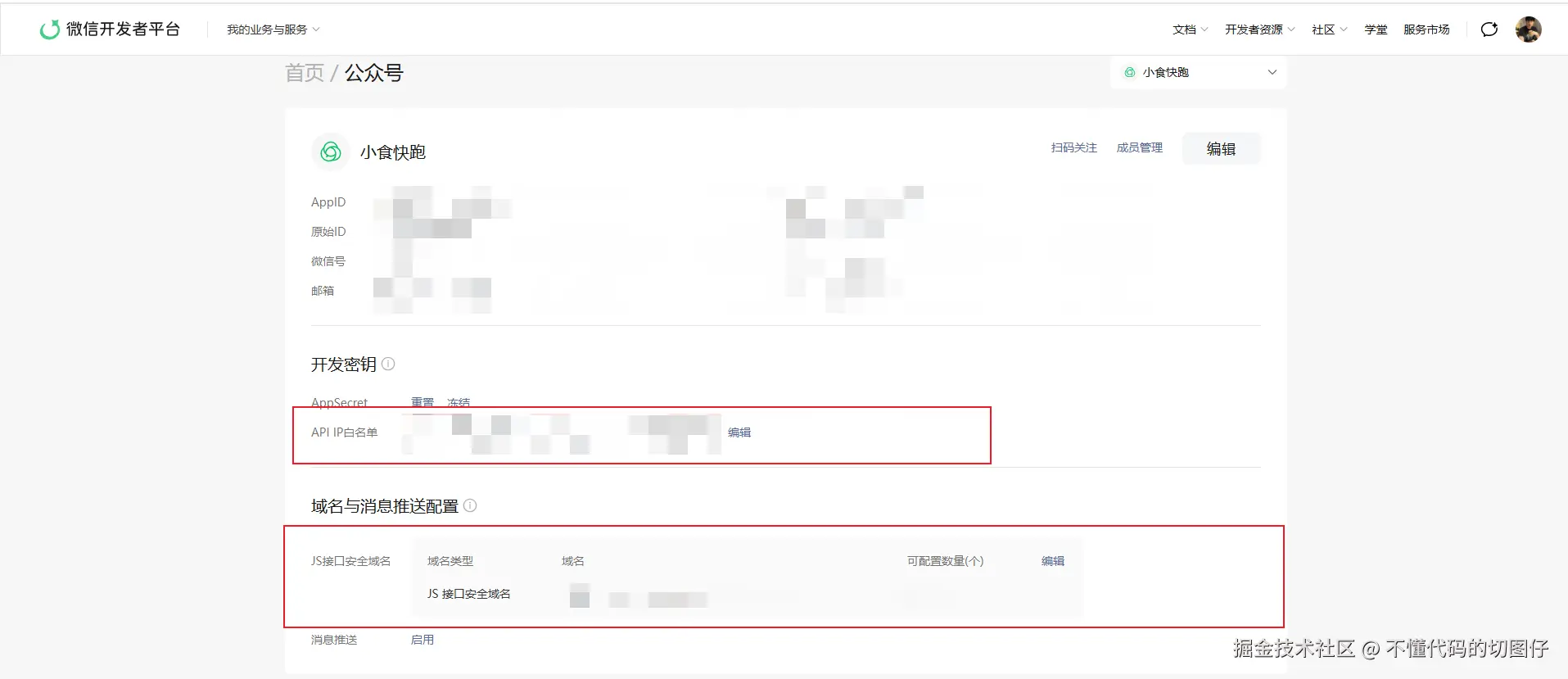Expand the 小食快跑 account selector
Screen dimensions: 1568x679
(x=1199, y=72)
